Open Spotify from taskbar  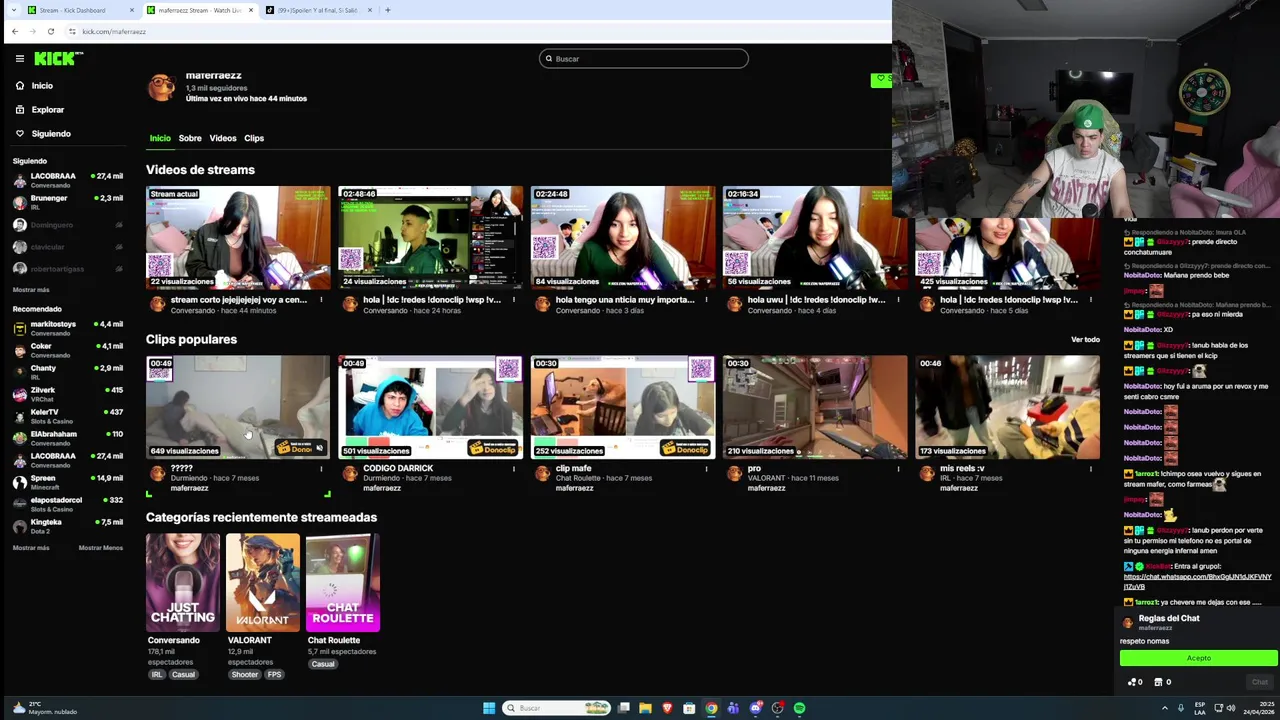(x=799, y=708)
